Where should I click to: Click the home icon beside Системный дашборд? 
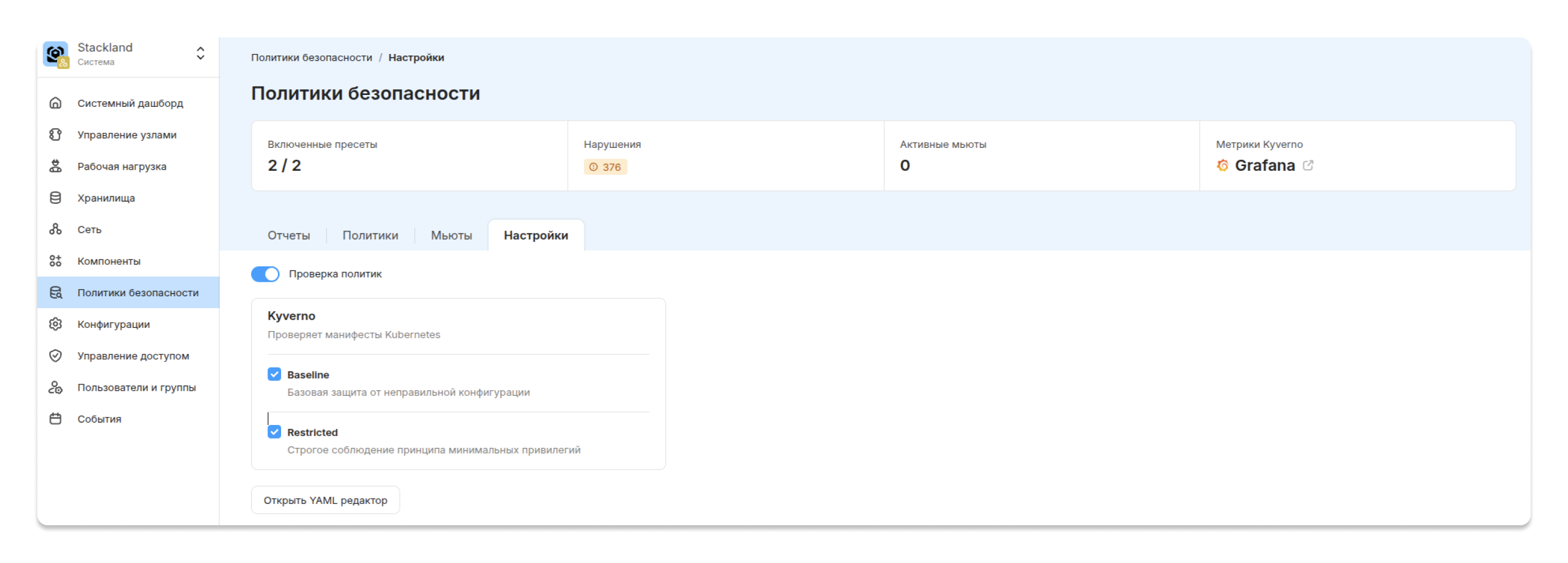coord(55,103)
